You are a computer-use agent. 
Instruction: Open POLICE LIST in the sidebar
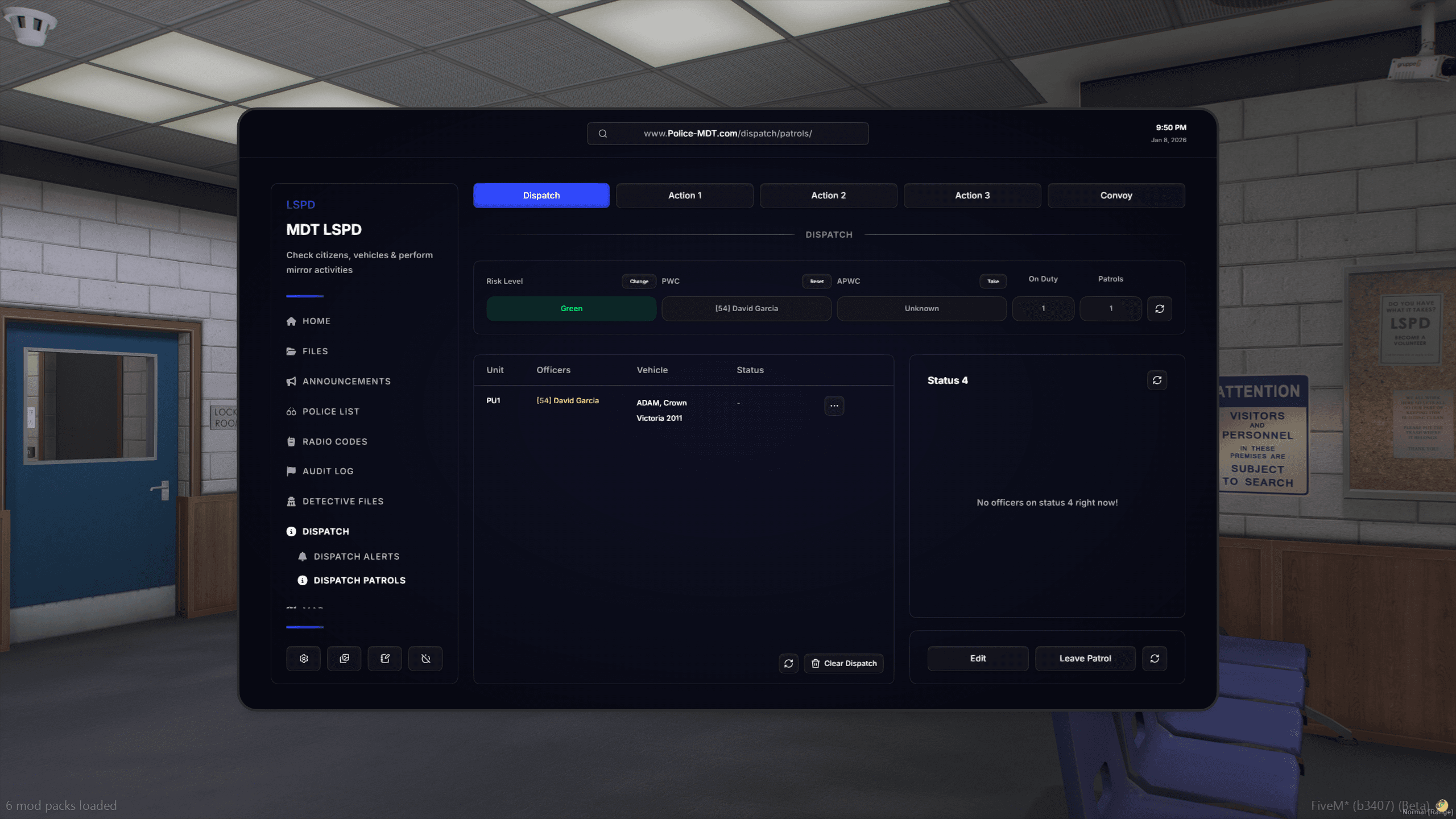322,411
